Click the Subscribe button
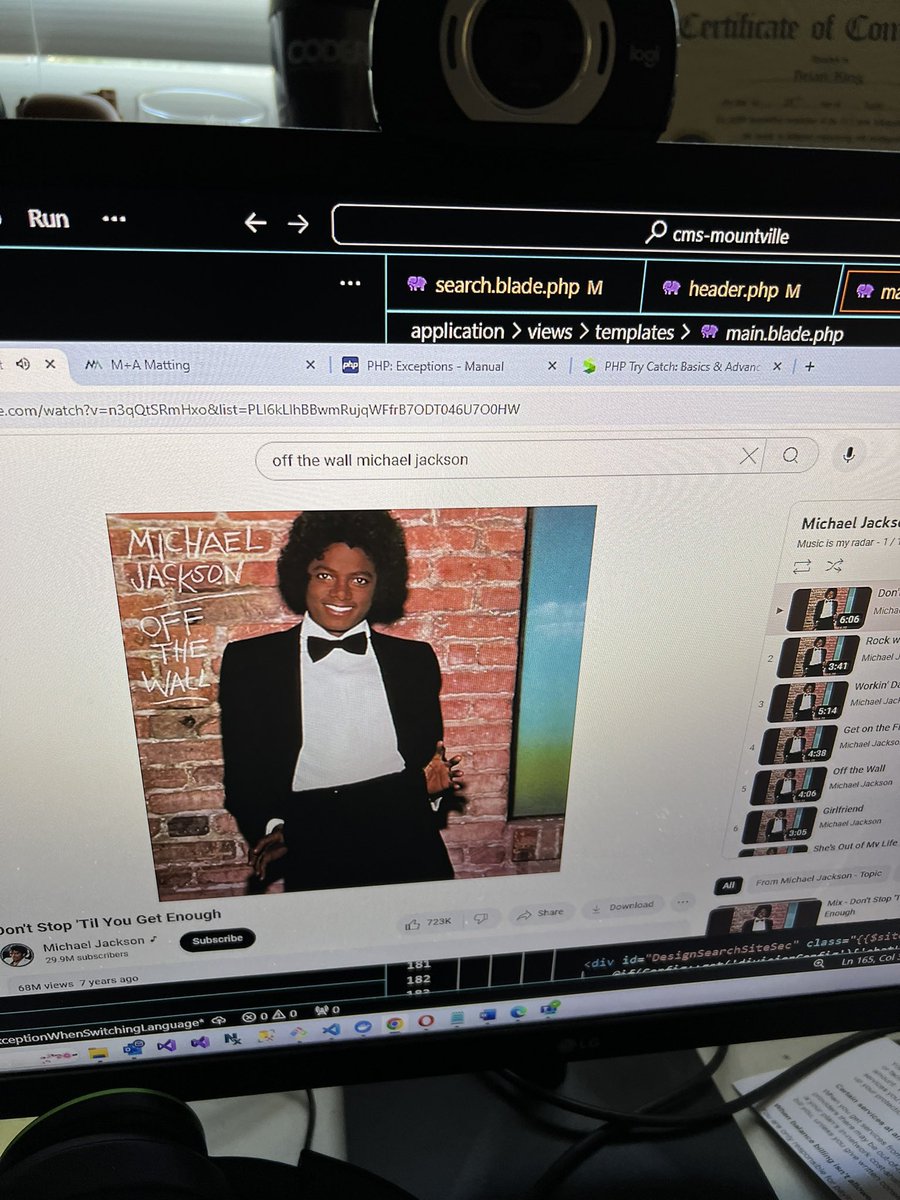The height and width of the screenshot is (1200, 900). pyautogui.click(x=217, y=940)
